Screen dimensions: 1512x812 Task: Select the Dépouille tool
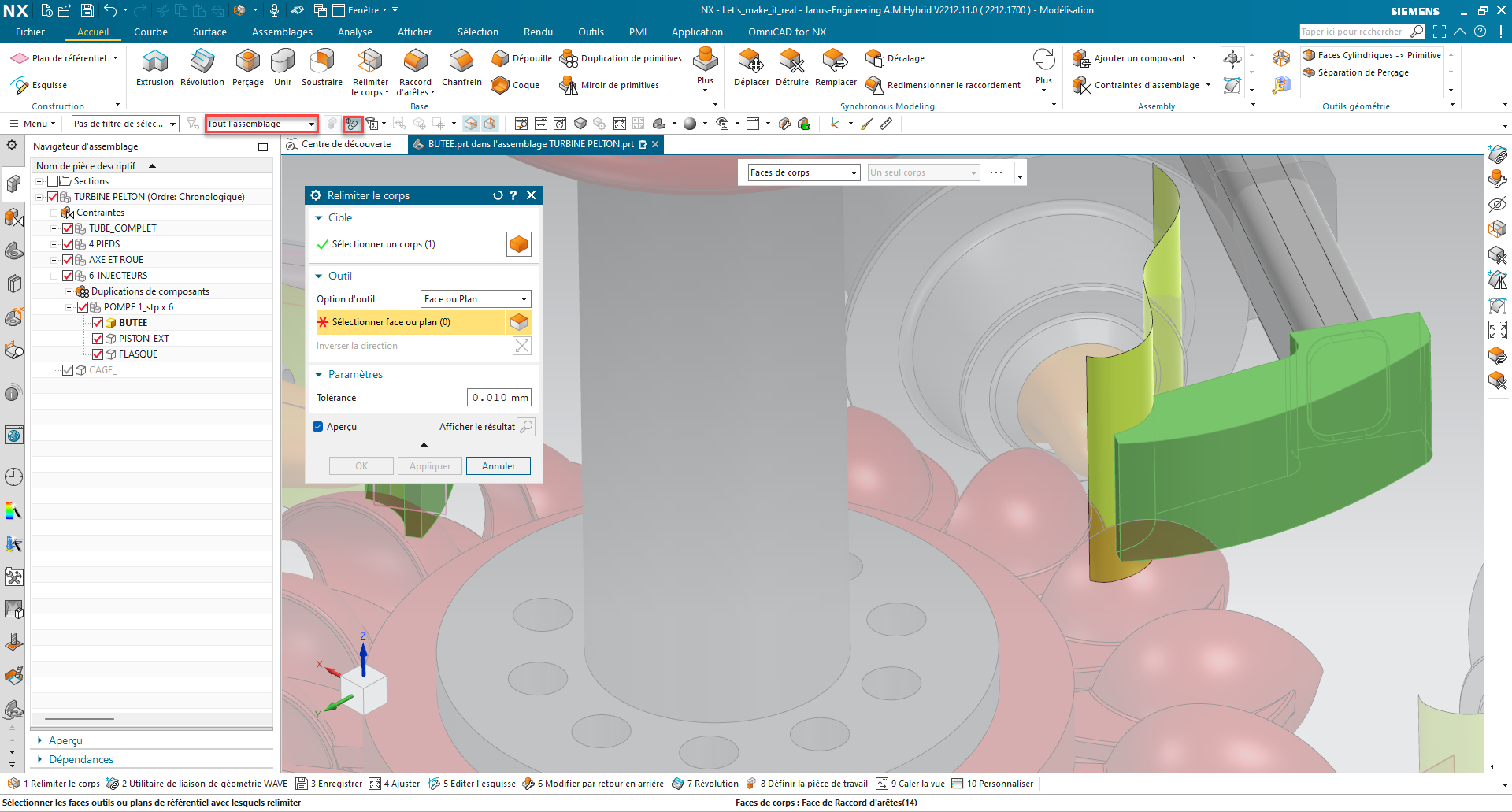(521, 58)
